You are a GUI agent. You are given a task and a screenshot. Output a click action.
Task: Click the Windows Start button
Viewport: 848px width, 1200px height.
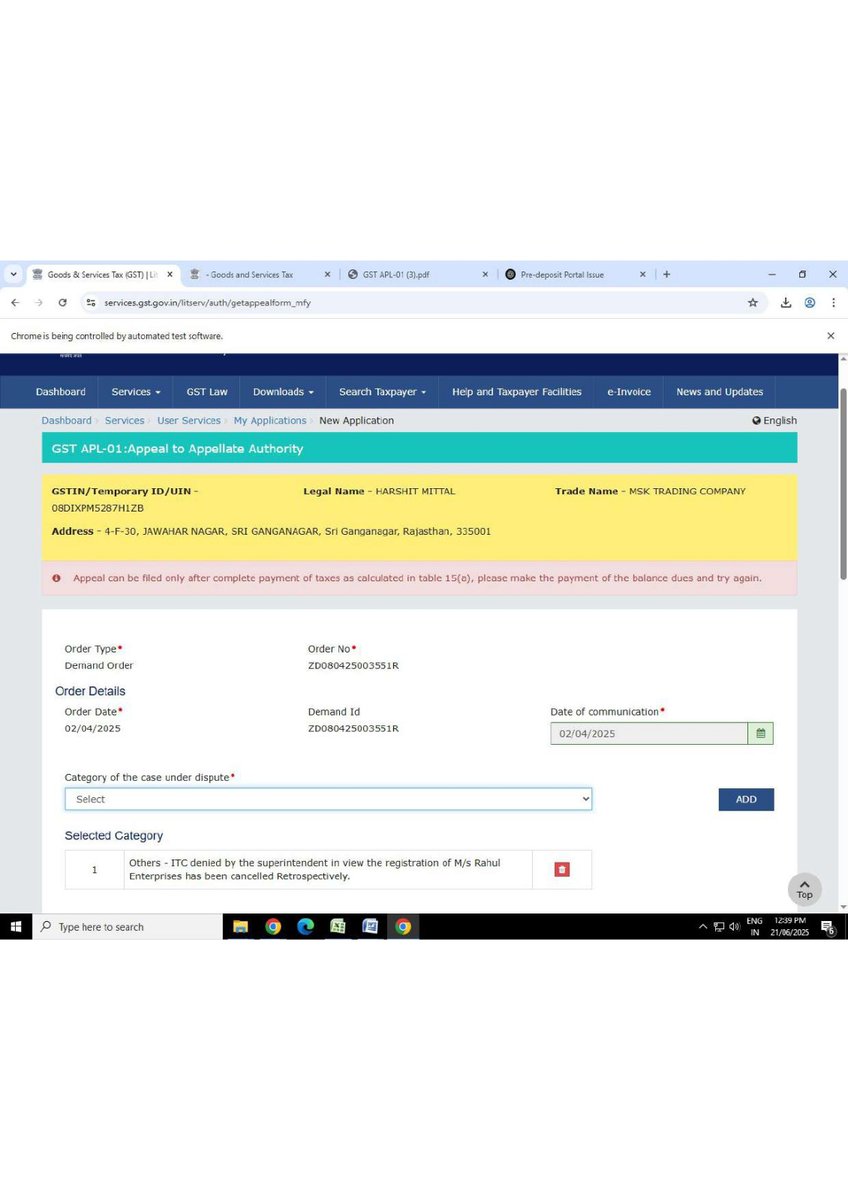(x=16, y=927)
